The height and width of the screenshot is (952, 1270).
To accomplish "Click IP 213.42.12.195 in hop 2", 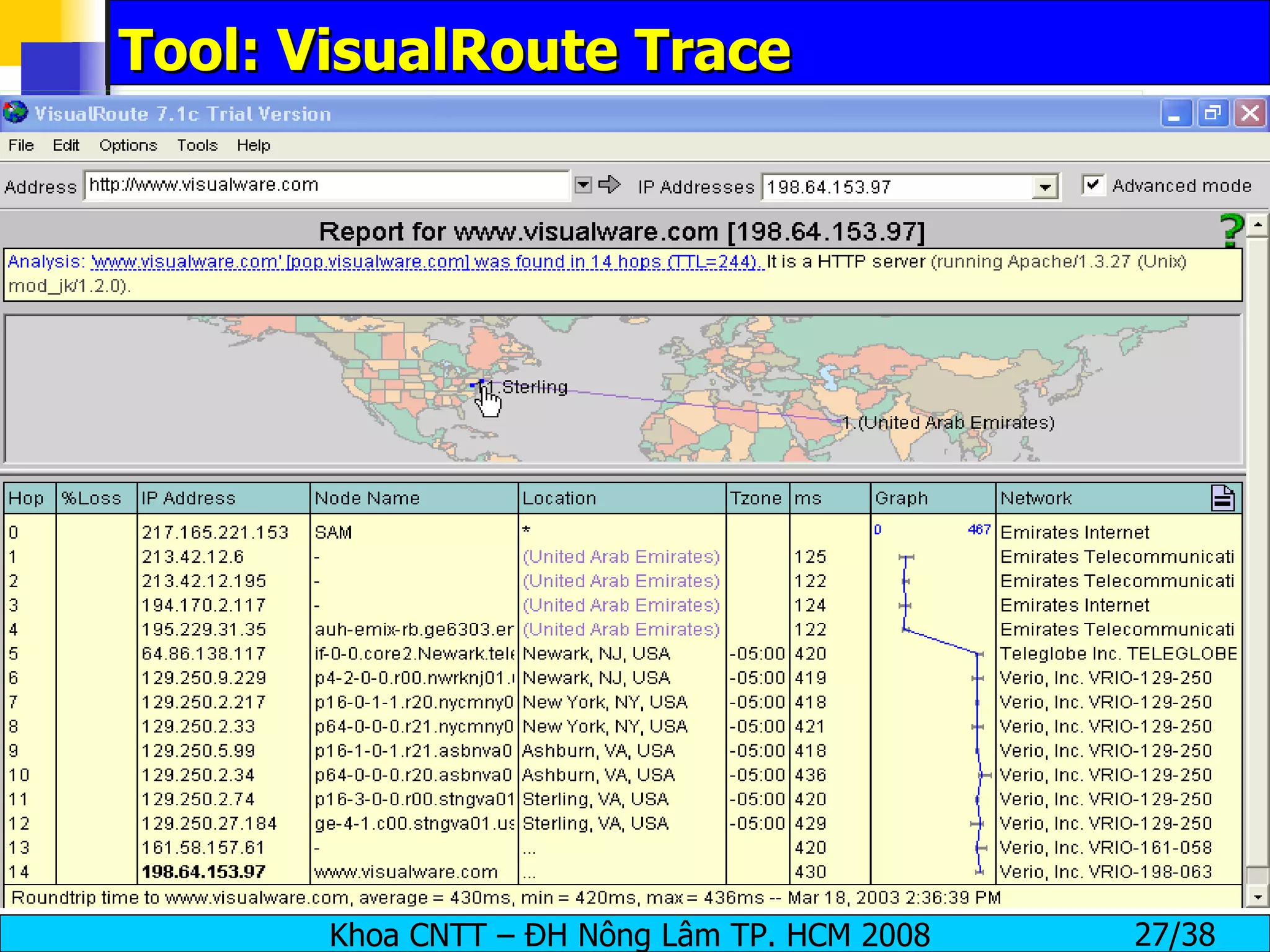I will (204, 581).
